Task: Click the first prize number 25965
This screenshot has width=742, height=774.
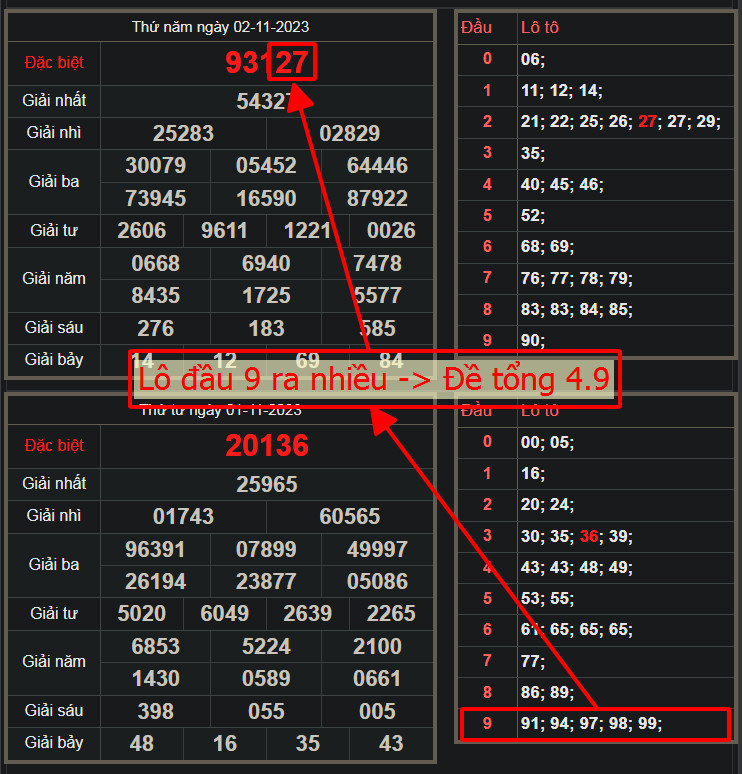Action: [x=267, y=484]
